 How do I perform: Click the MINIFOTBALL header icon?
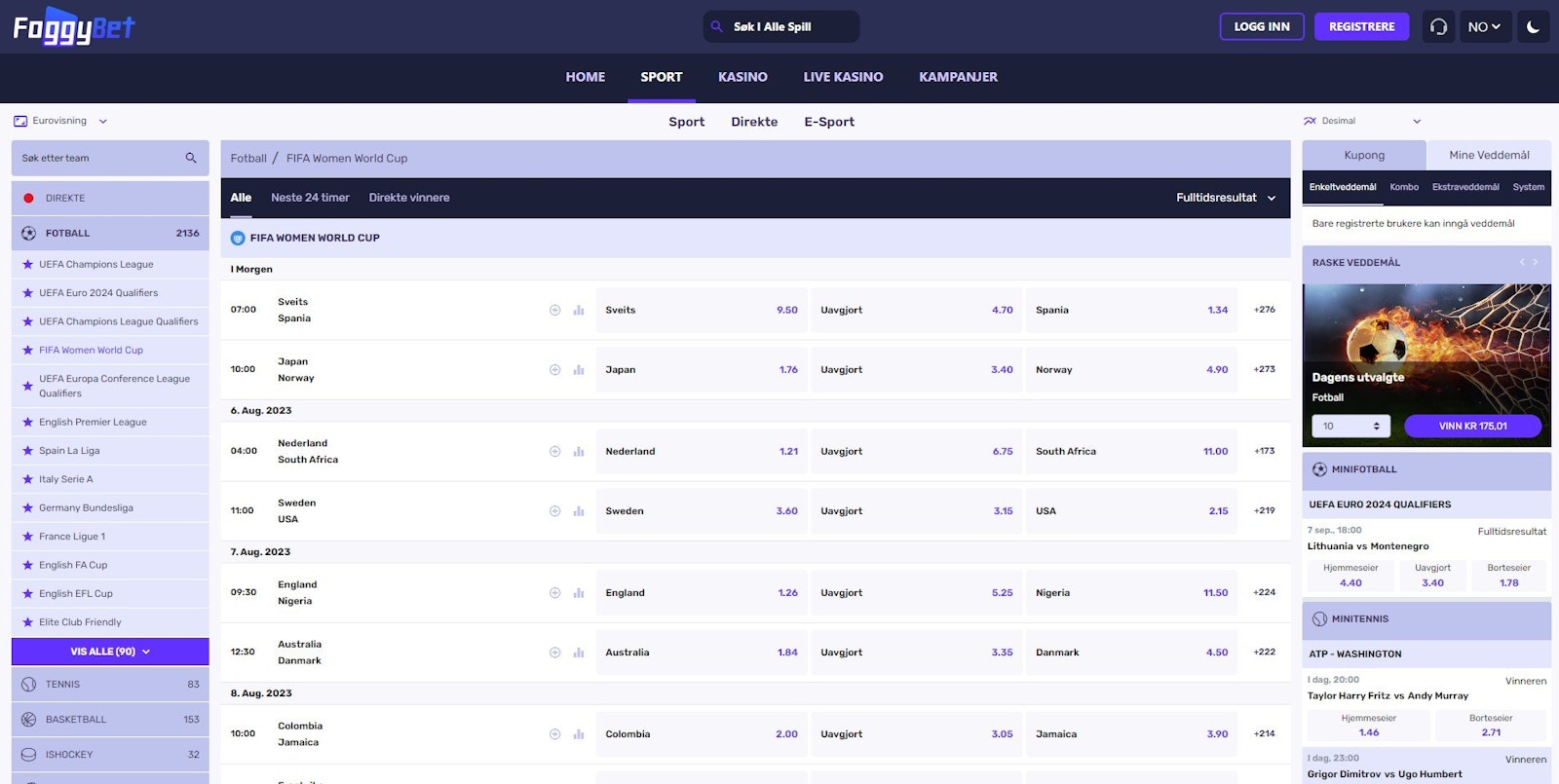(1319, 469)
